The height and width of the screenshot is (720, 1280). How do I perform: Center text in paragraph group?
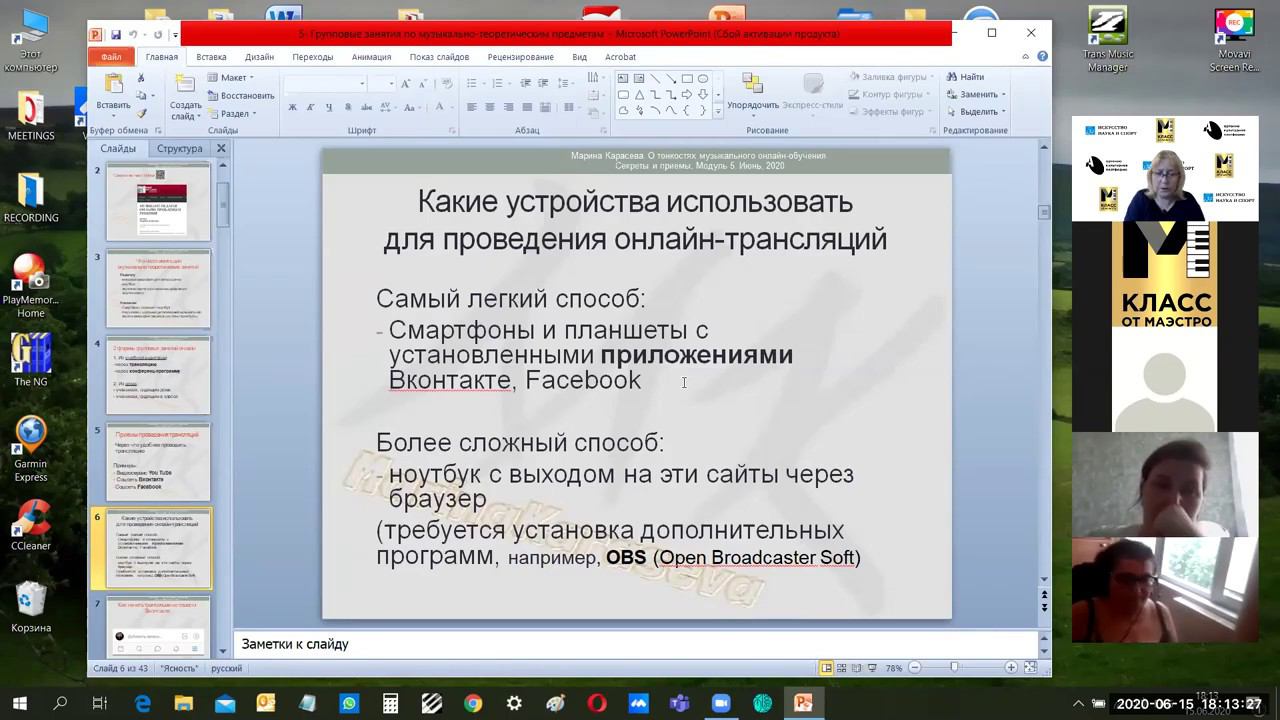point(490,107)
